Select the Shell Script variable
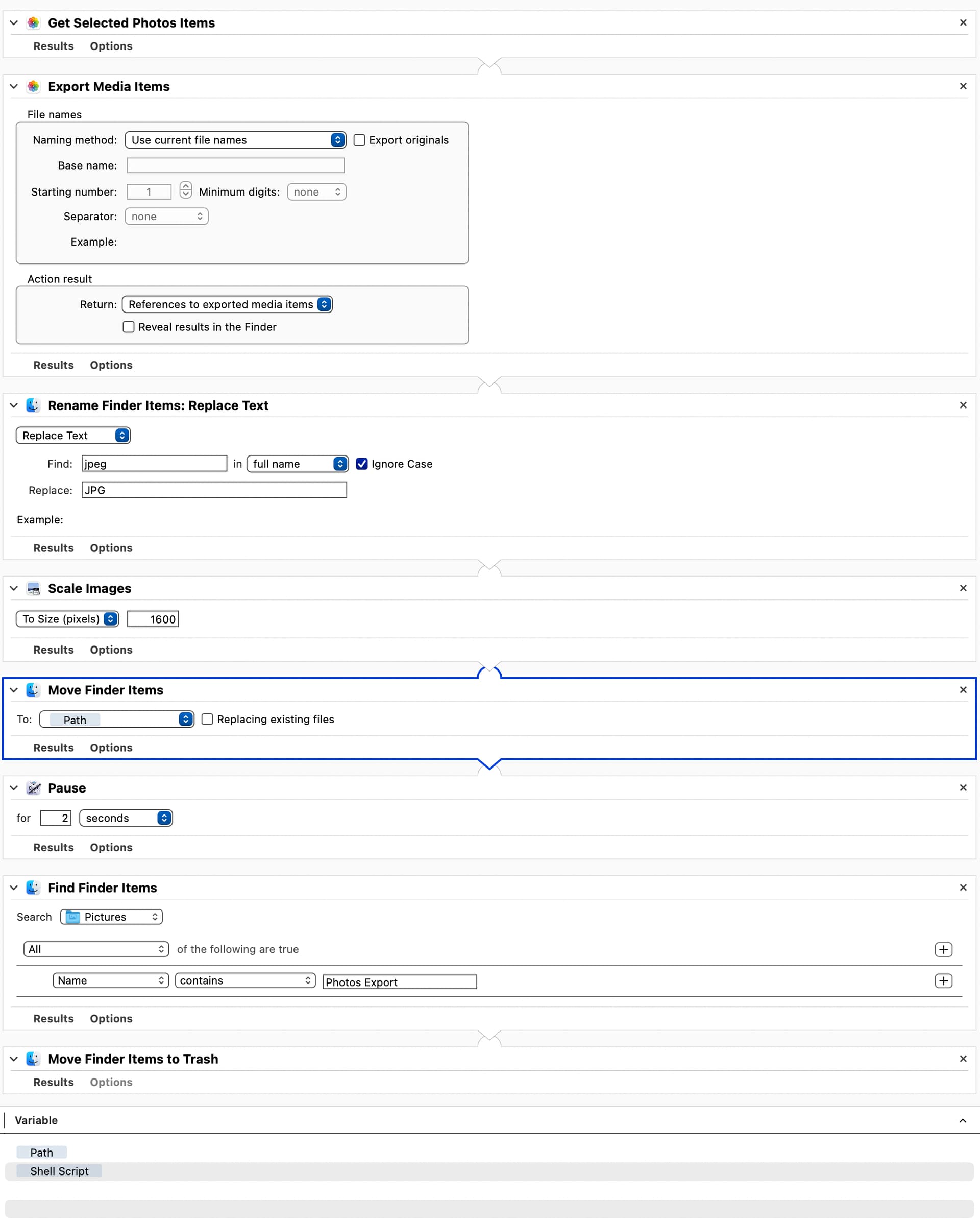The image size is (980, 1223). point(60,1171)
